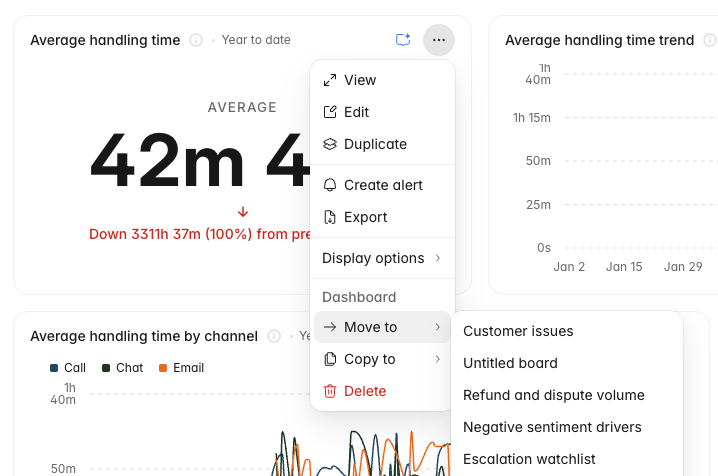Move card to Escalation watchlist
718x476 pixels.
(x=567, y=460)
